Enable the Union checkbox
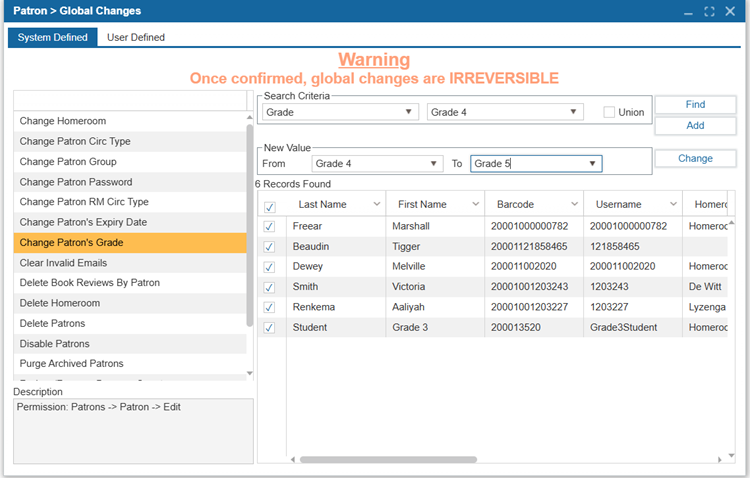Screen dimensions: 750x478 (609, 113)
